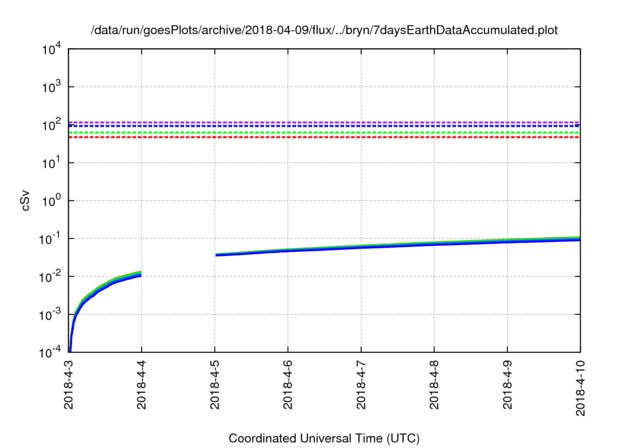The height and width of the screenshot is (448, 640).
Task: Click the 10^2 y-axis tick label
Action: [51, 124]
